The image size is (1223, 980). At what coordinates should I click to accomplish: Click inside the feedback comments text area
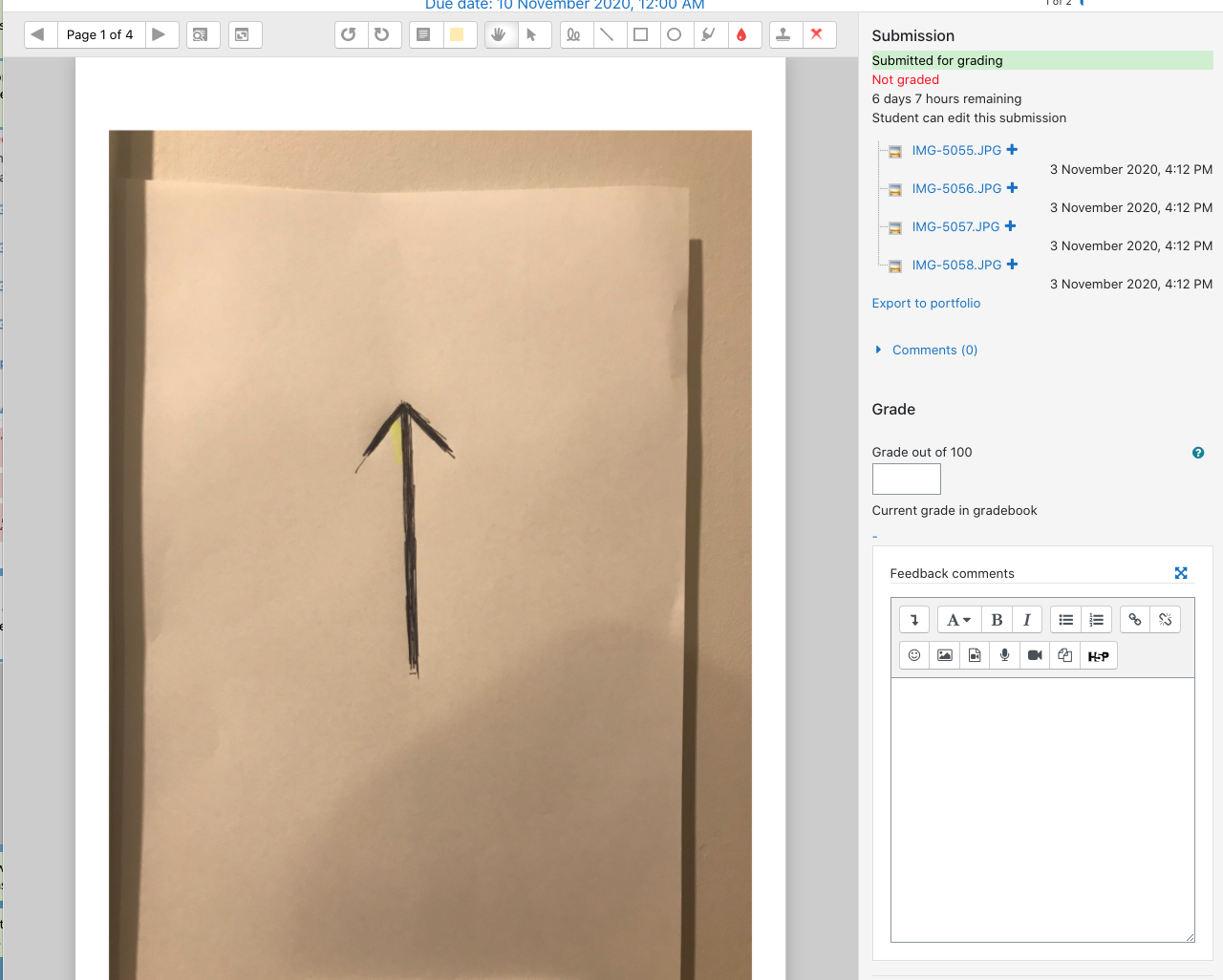coord(1042,810)
